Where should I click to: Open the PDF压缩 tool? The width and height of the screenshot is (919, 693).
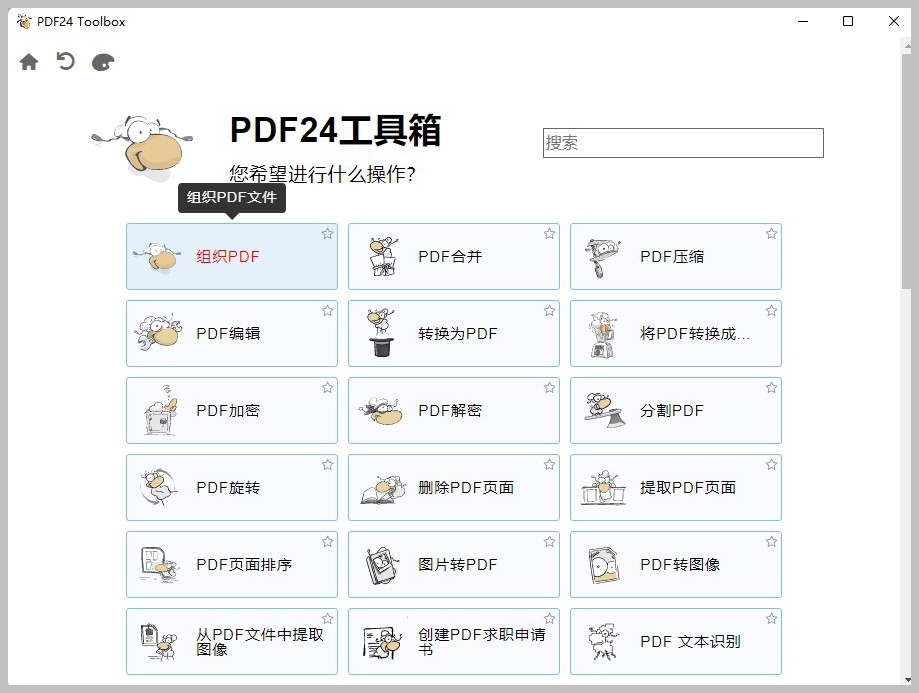676,256
